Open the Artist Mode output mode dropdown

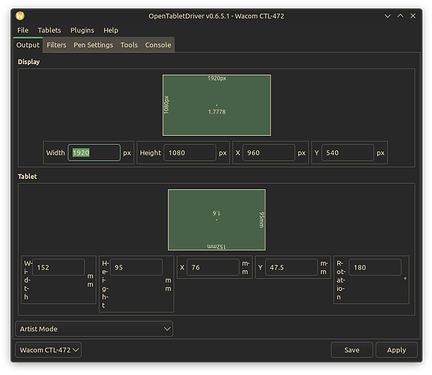pos(94,329)
